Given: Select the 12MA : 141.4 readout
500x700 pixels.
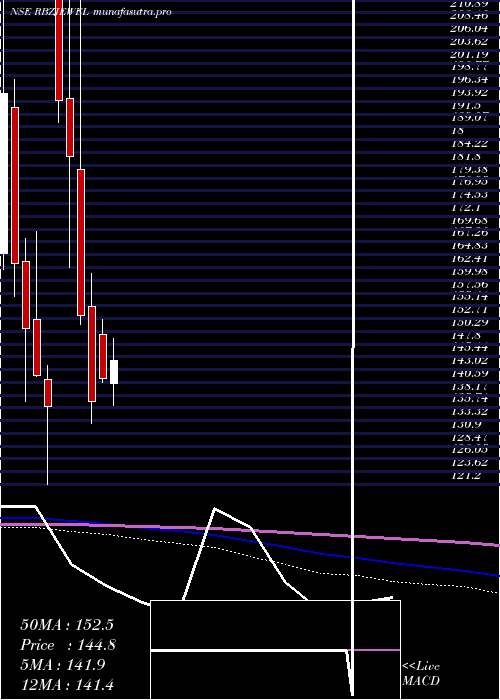Looking at the screenshot, I should point(67,684).
